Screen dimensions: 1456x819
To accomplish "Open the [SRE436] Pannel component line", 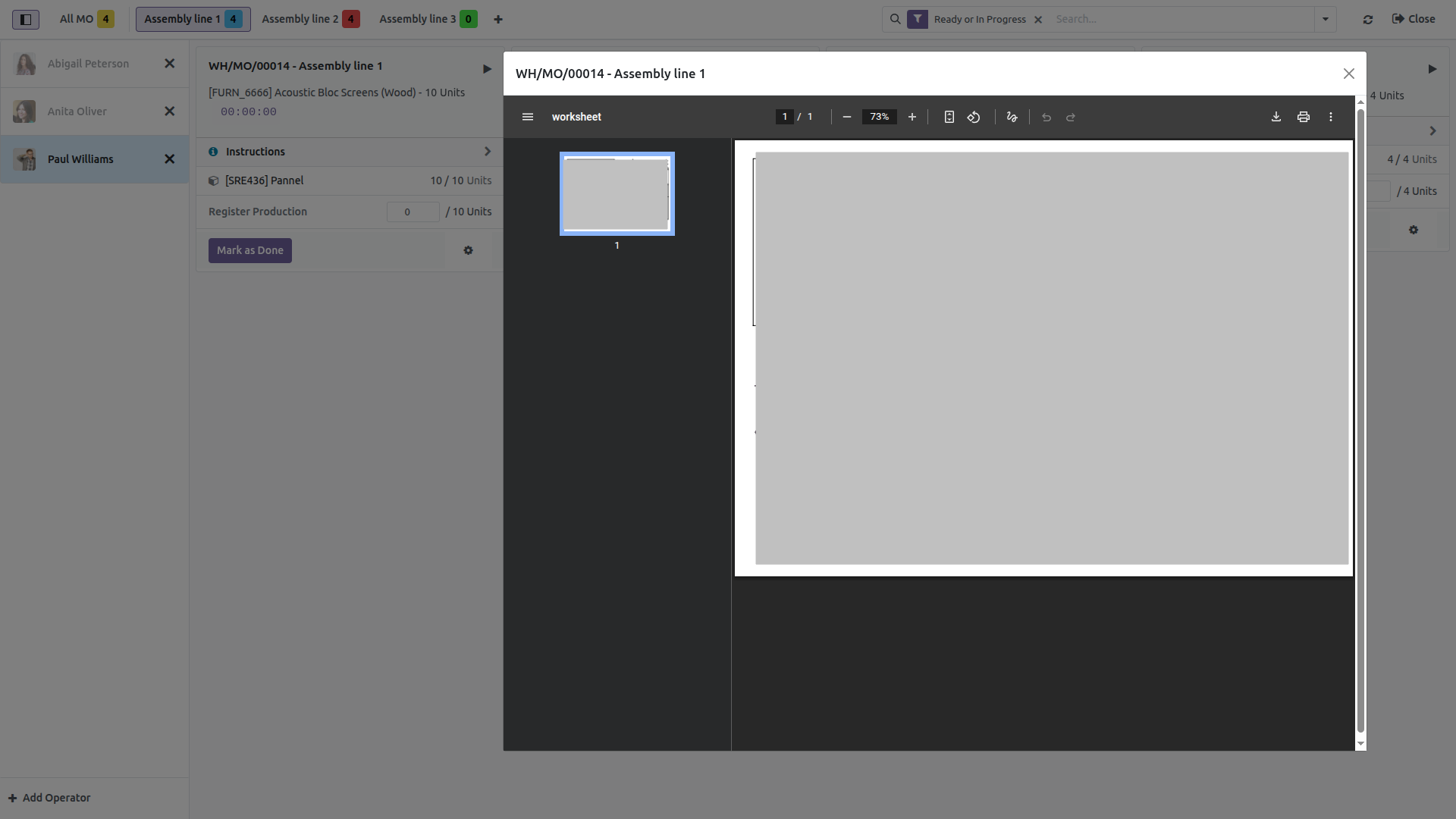I will [x=350, y=180].
